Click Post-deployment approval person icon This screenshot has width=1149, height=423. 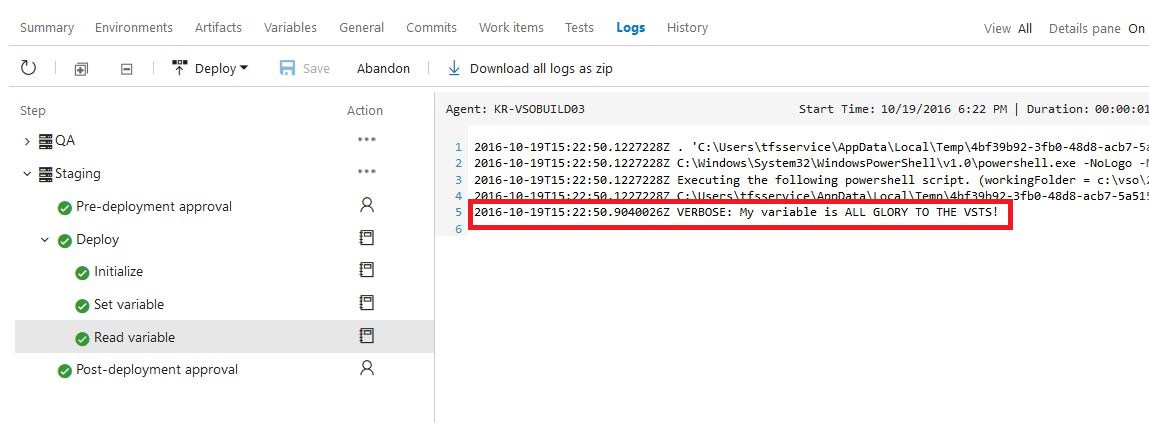pyautogui.click(x=367, y=368)
